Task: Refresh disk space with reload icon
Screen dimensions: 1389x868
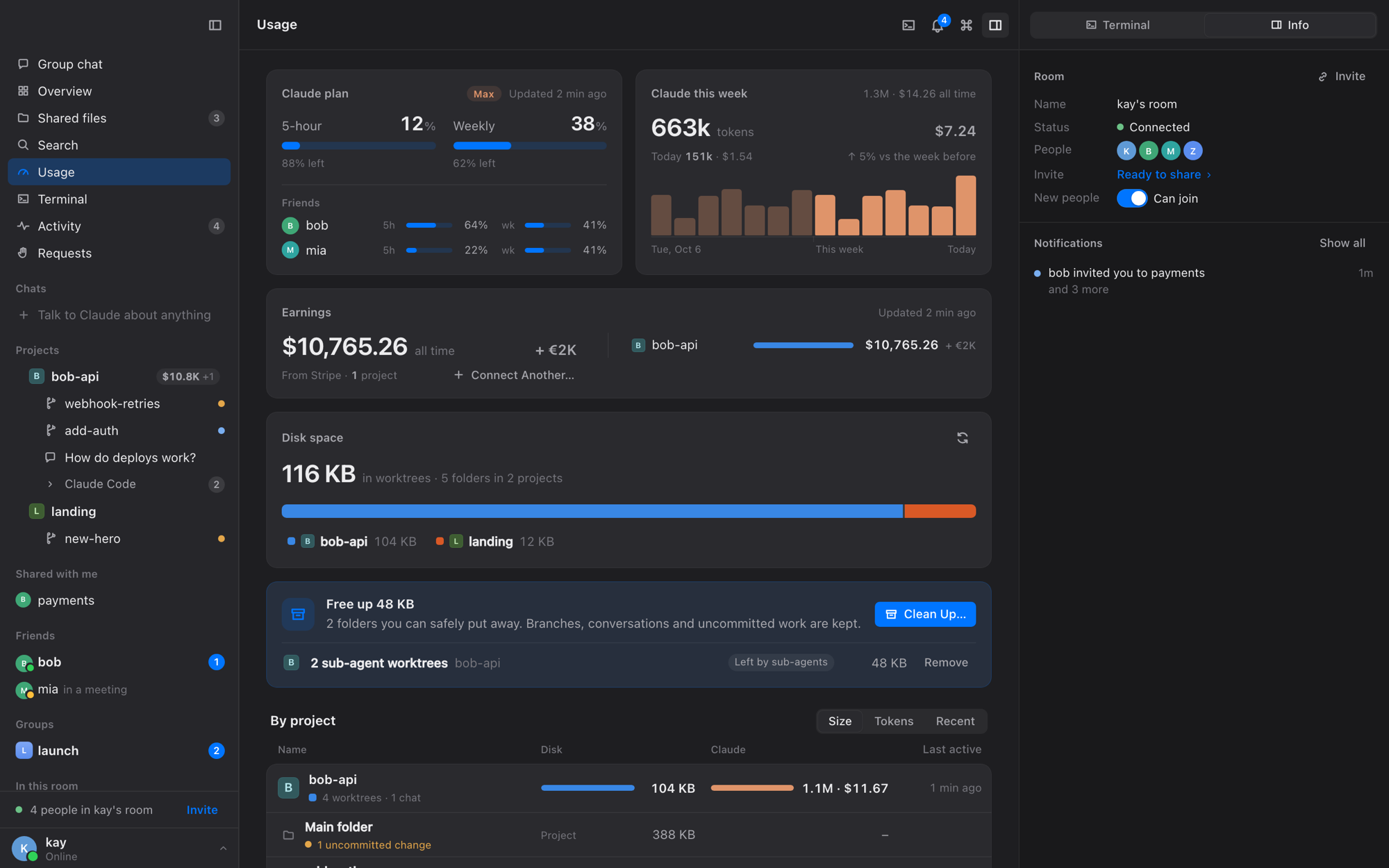Action: click(x=963, y=437)
